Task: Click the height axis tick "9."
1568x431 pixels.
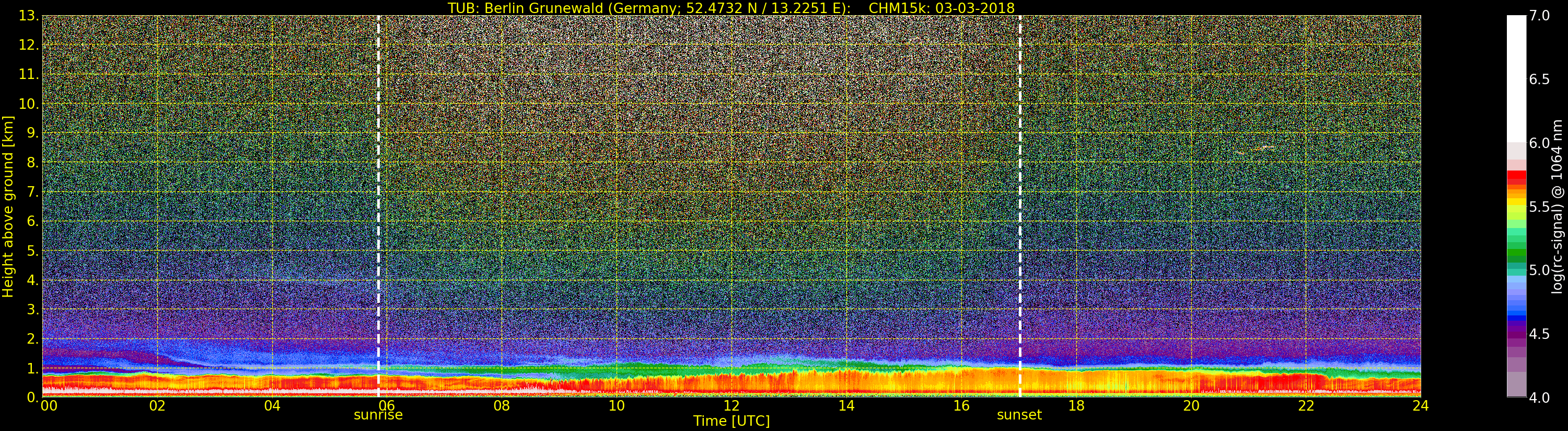Action: coord(33,133)
